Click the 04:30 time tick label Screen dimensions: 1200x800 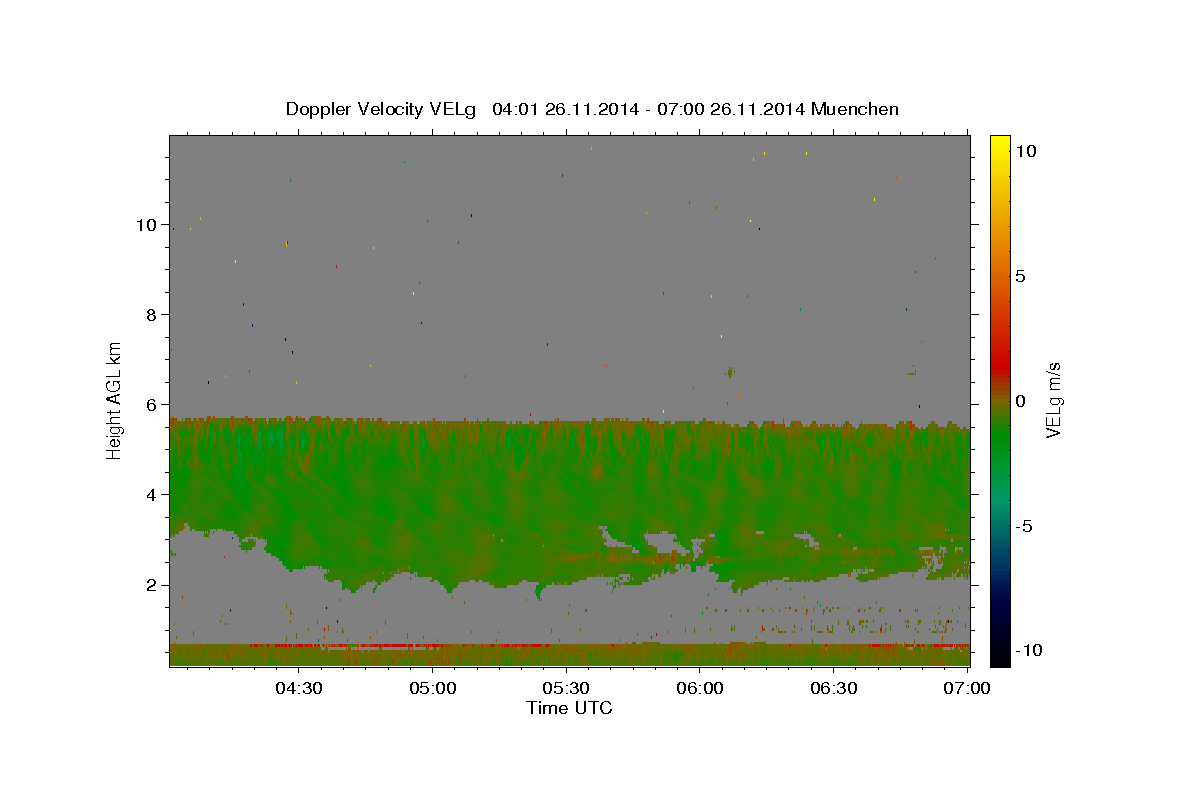(x=298, y=688)
